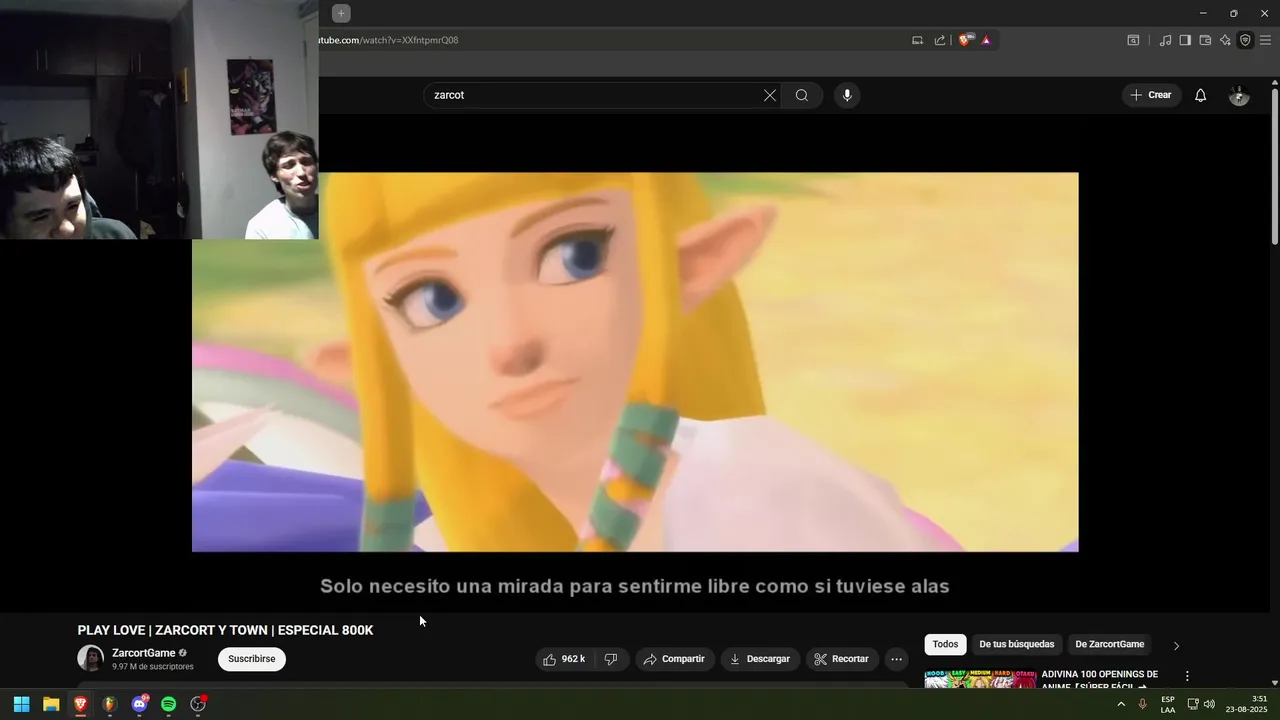Click the Crear button

pos(1151,95)
